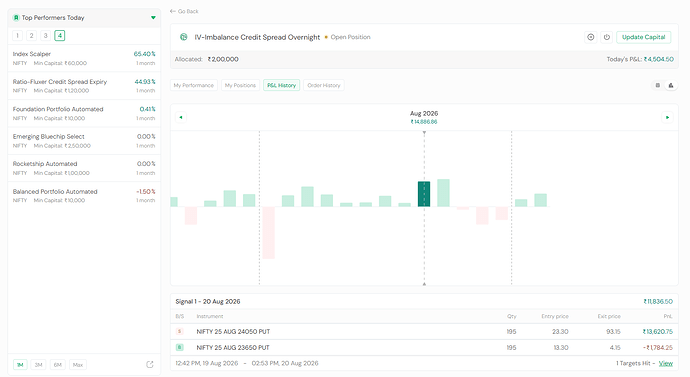Click the Go Back arrow link
Image resolution: width=690 pixels, height=377 pixels.
click(x=184, y=11)
